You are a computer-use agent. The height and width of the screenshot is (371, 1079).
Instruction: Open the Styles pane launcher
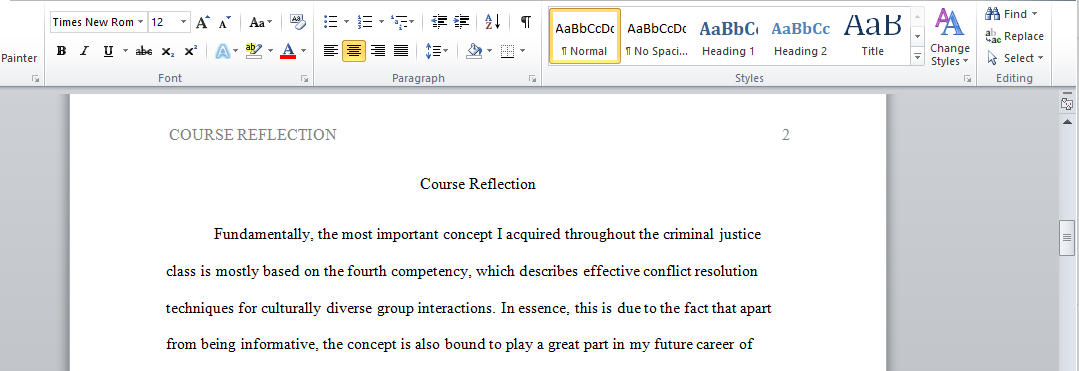pos(967,79)
